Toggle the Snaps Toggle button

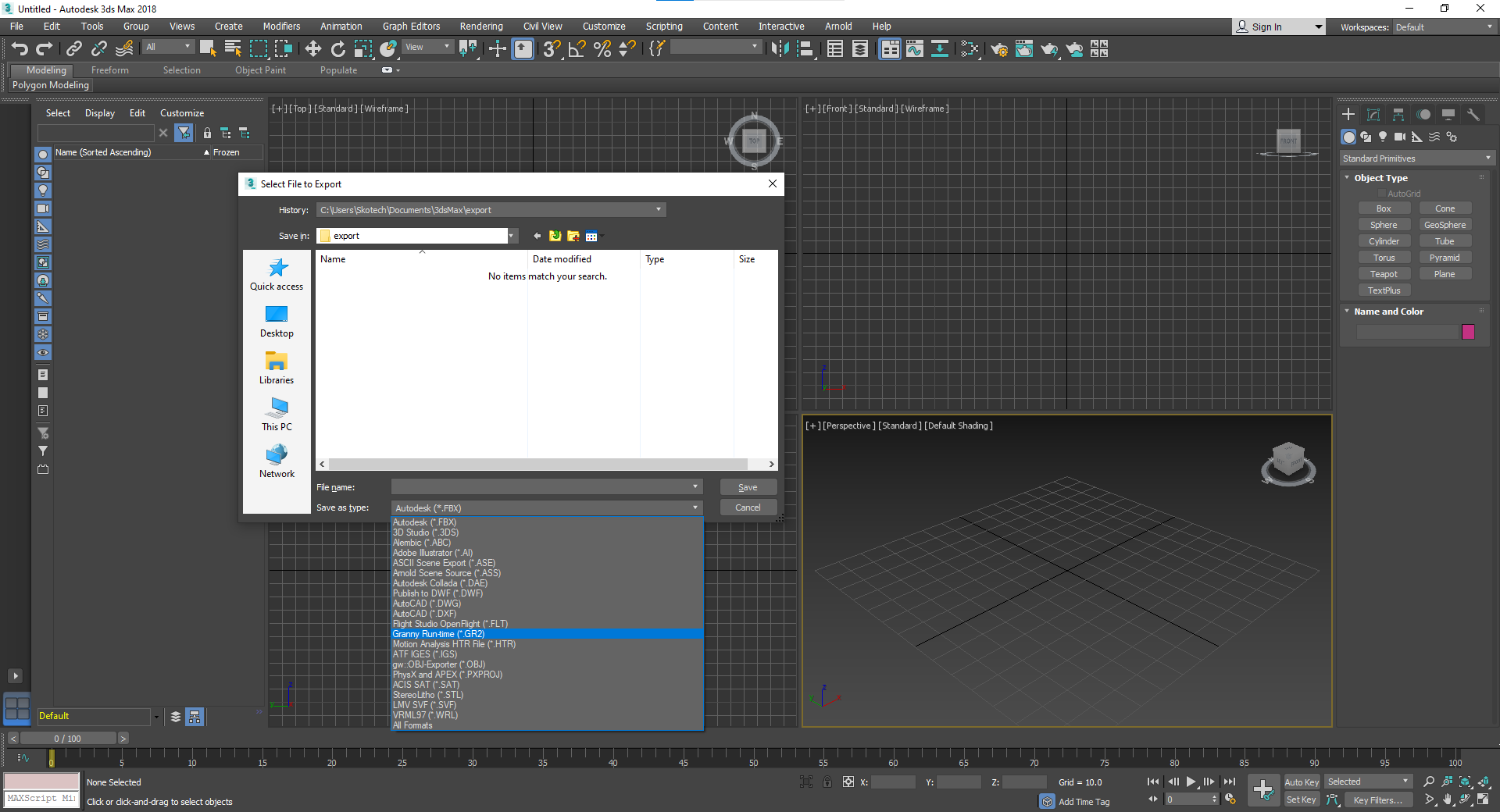click(552, 49)
